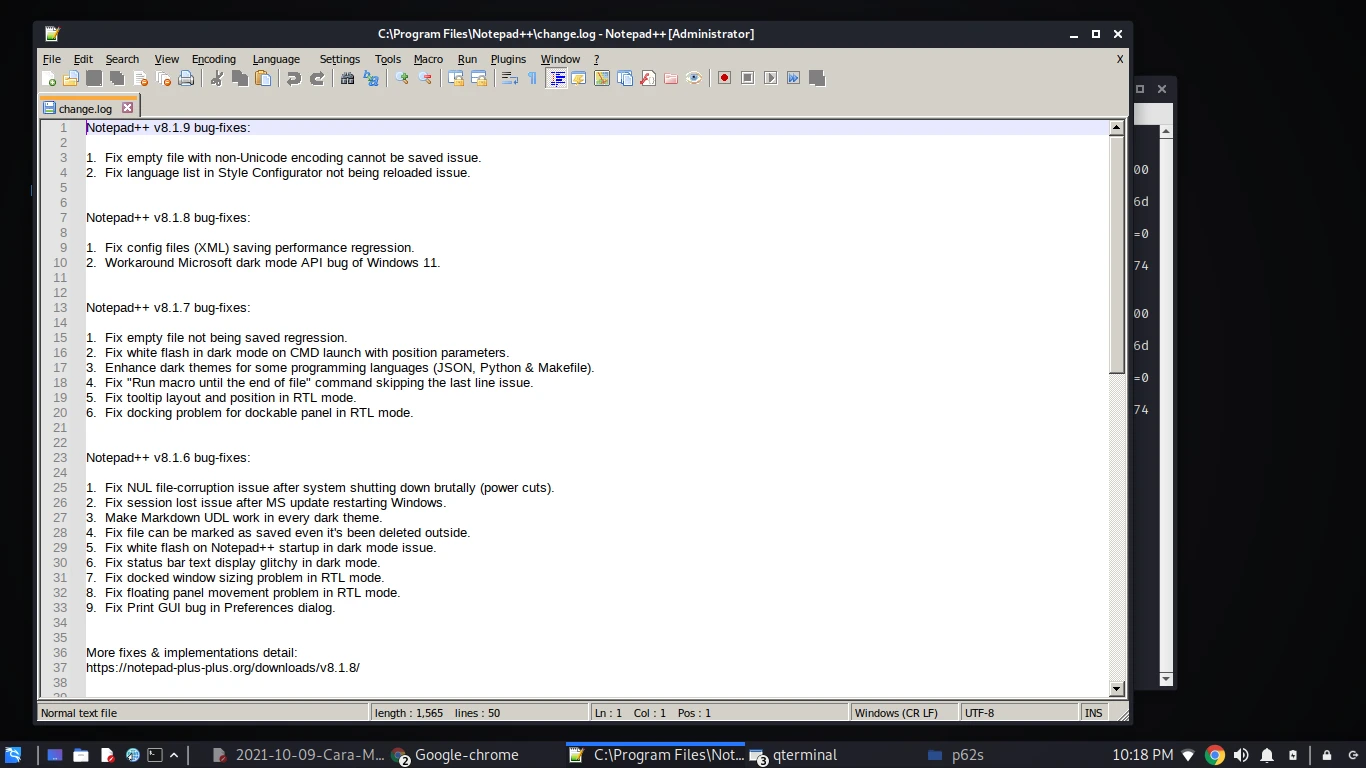Expand the taskbar launcher arrow
Image resolution: width=1366 pixels, height=768 pixels.
174,755
